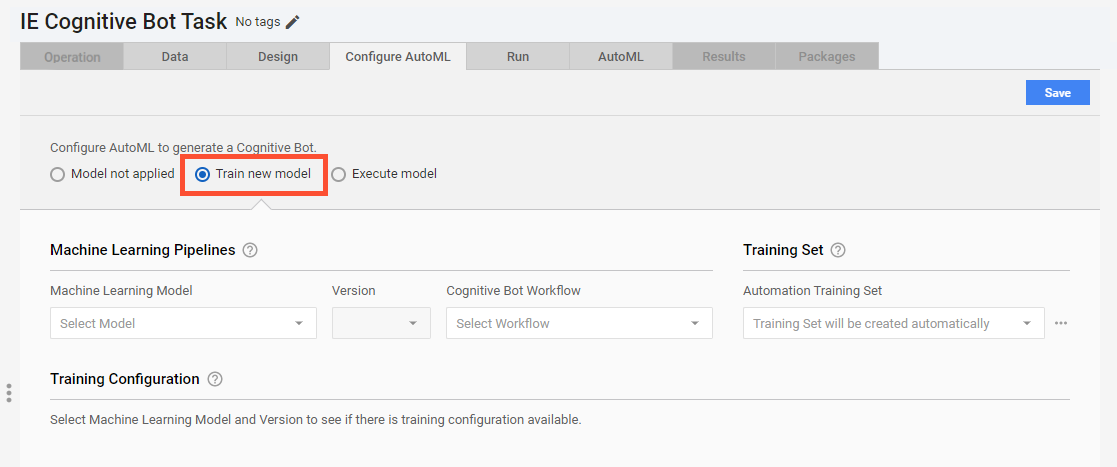The width and height of the screenshot is (1117, 467).
Task: Click the three-dot menu beside Automation Training Set
Action: [x=1061, y=323]
